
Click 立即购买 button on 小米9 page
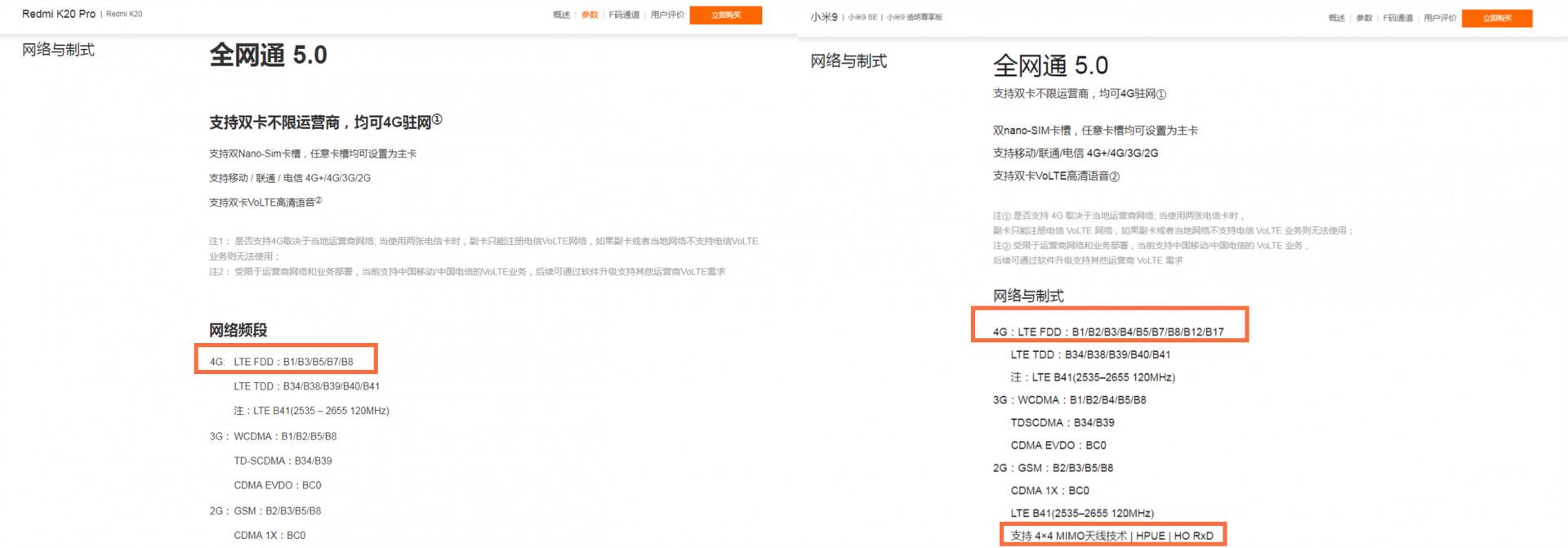pyautogui.click(x=1497, y=18)
